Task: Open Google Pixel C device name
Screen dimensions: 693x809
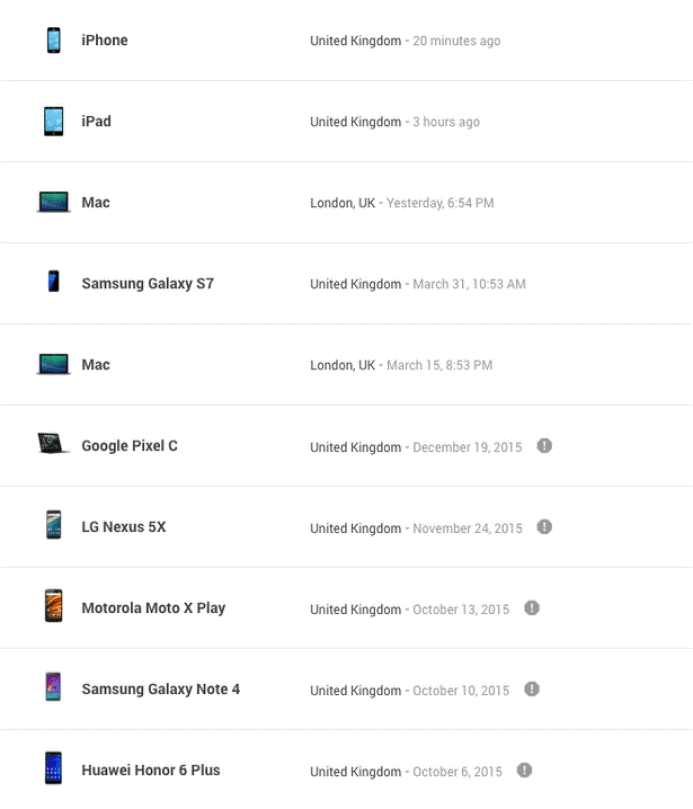Action: point(130,446)
